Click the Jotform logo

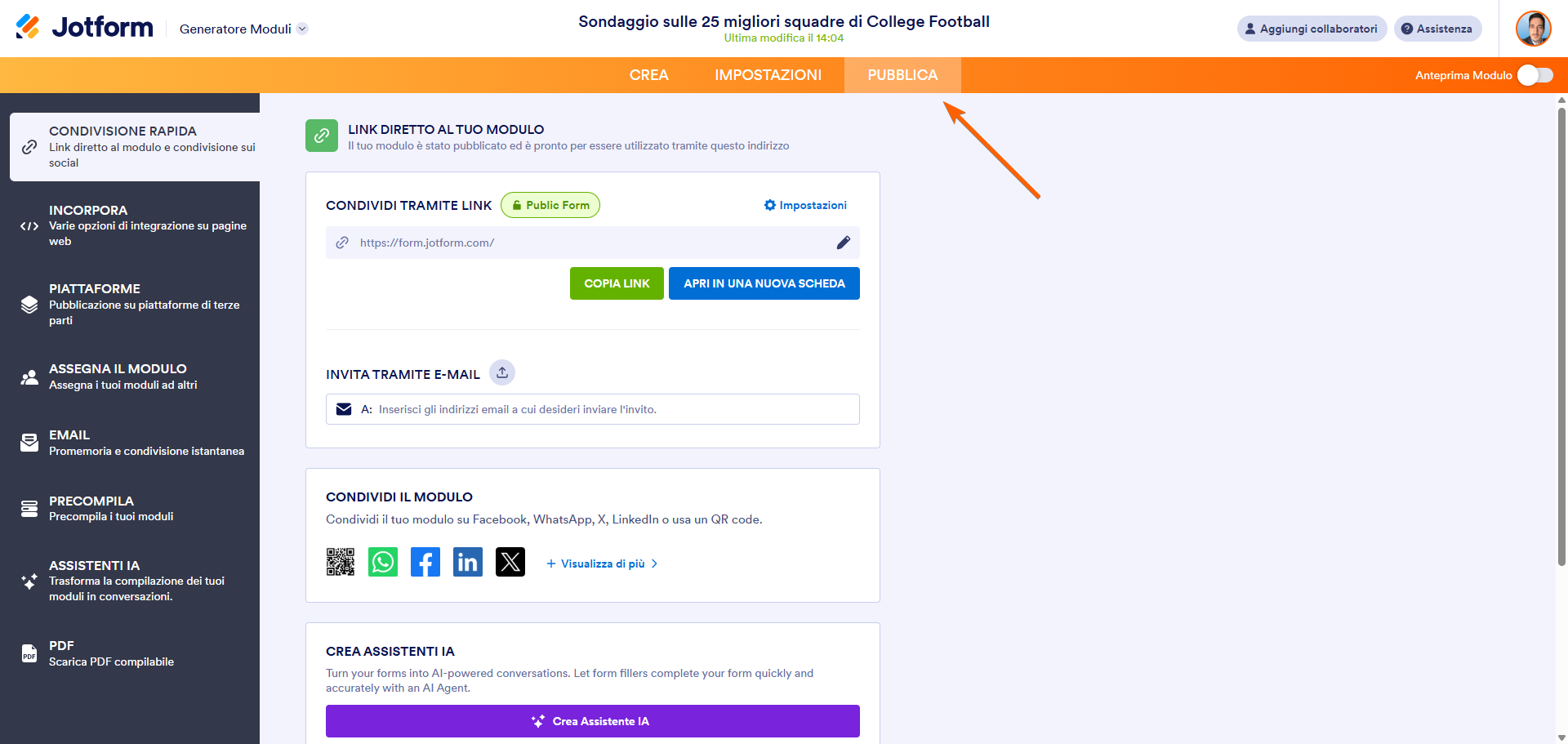84,28
